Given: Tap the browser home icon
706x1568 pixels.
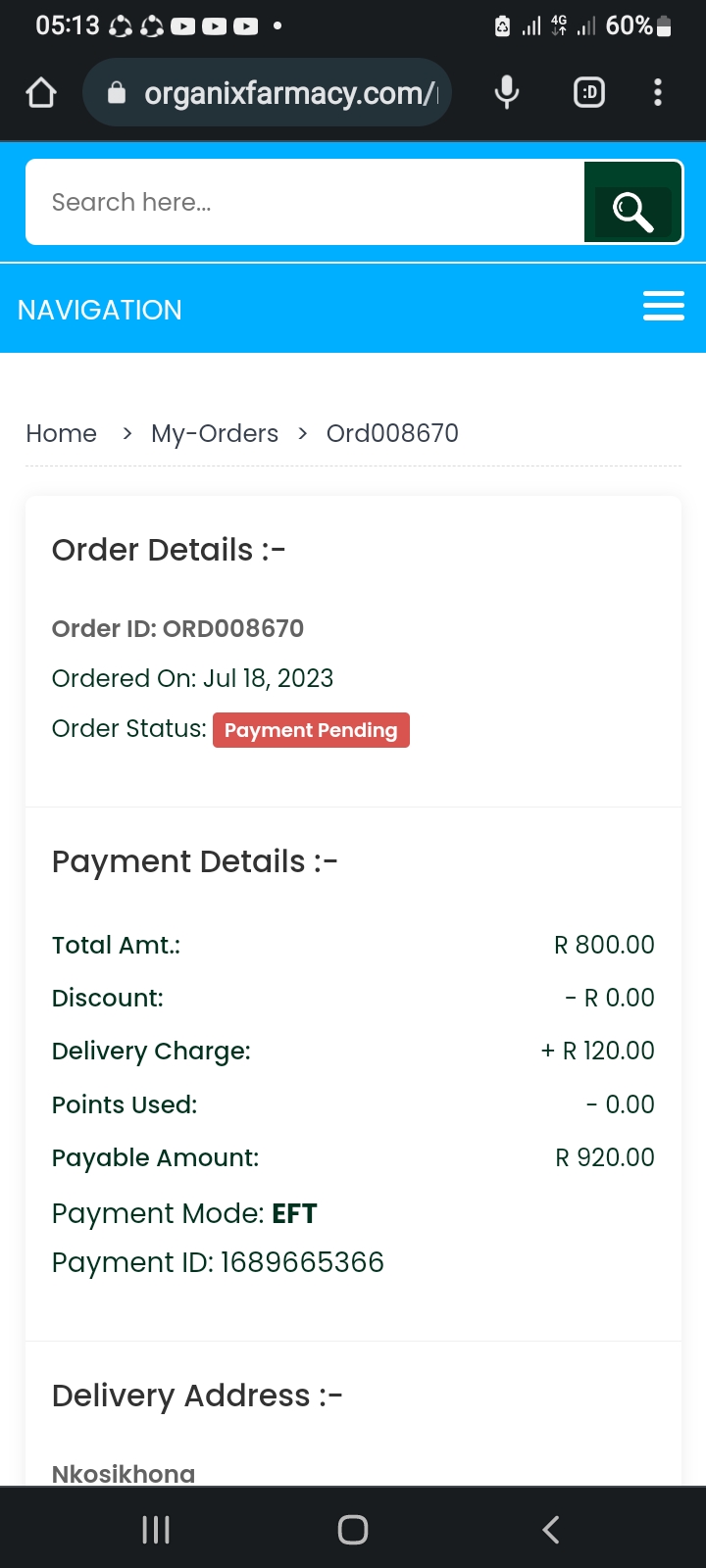Looking at the screenshot, I should tap(41, 93).
